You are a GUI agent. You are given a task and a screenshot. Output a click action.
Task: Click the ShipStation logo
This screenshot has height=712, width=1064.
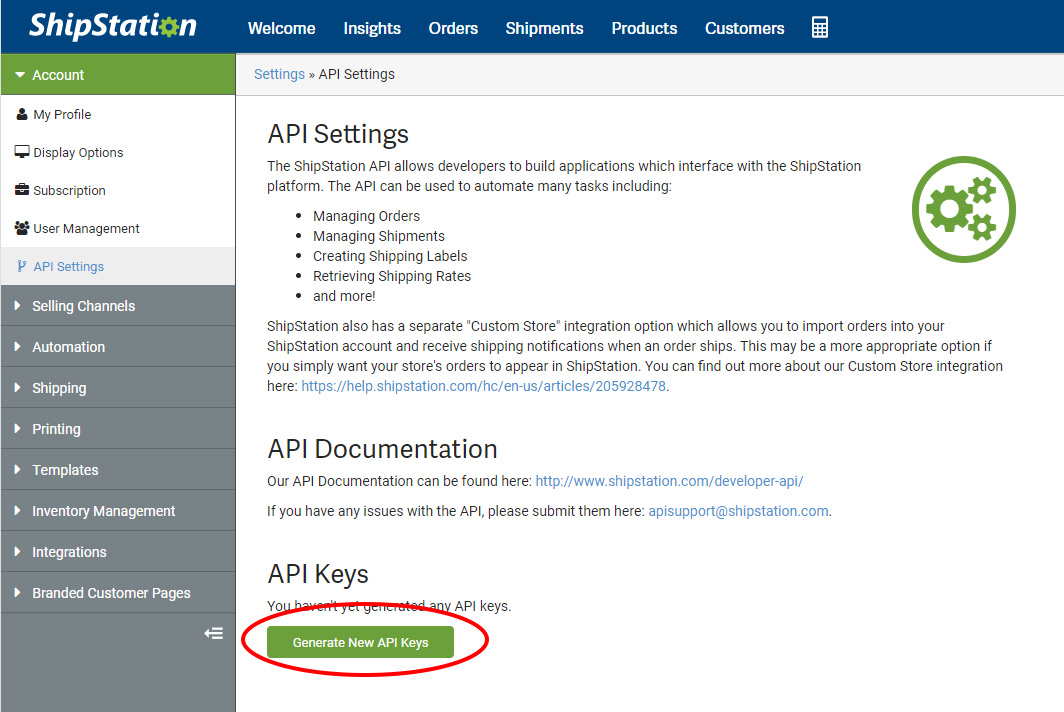click(113, 26)
